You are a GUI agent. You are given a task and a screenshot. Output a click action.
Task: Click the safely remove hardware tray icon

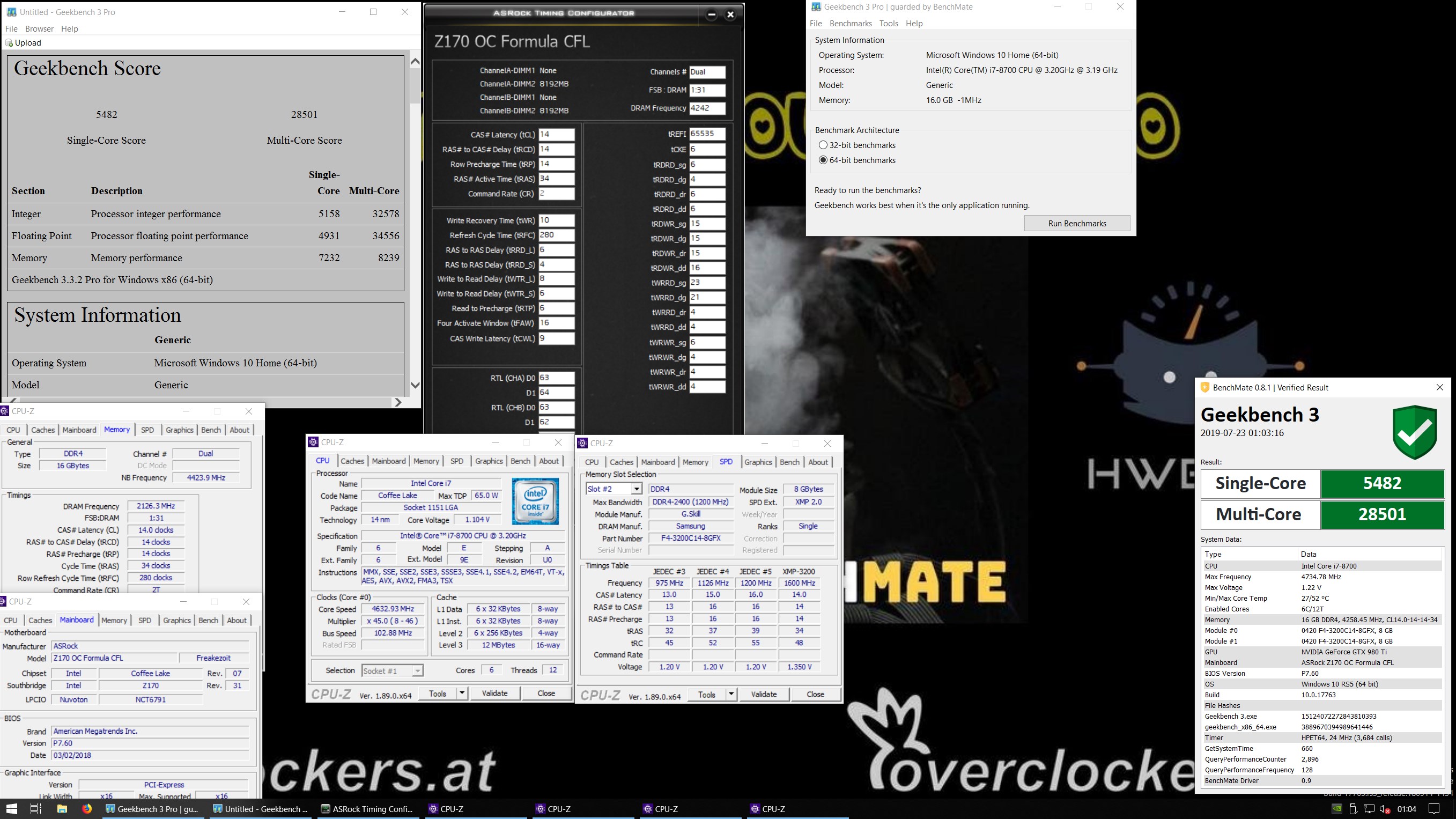(x=1353, y=809)
